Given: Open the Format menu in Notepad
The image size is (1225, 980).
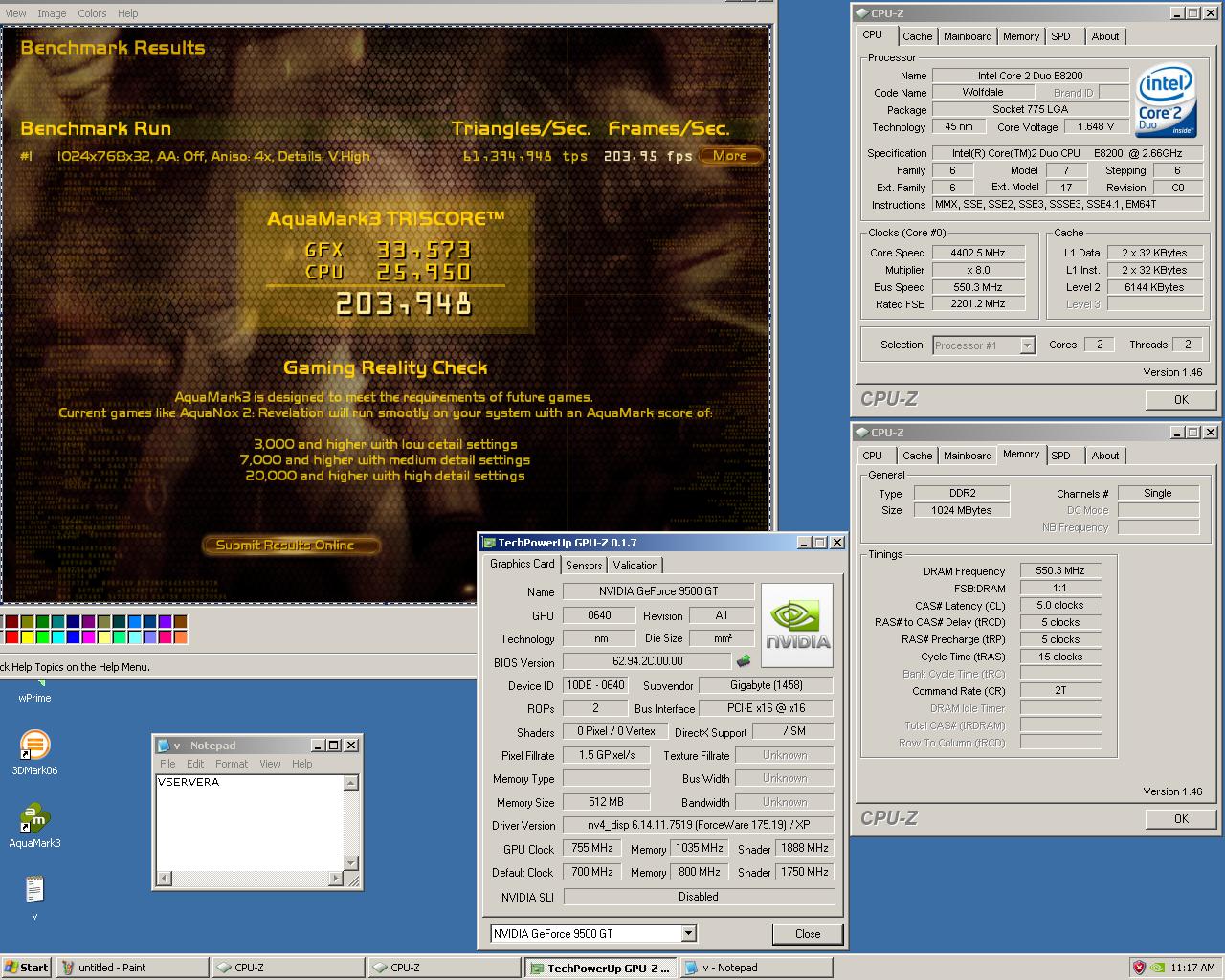Looking at the screenshot, I should coord(232,764).
